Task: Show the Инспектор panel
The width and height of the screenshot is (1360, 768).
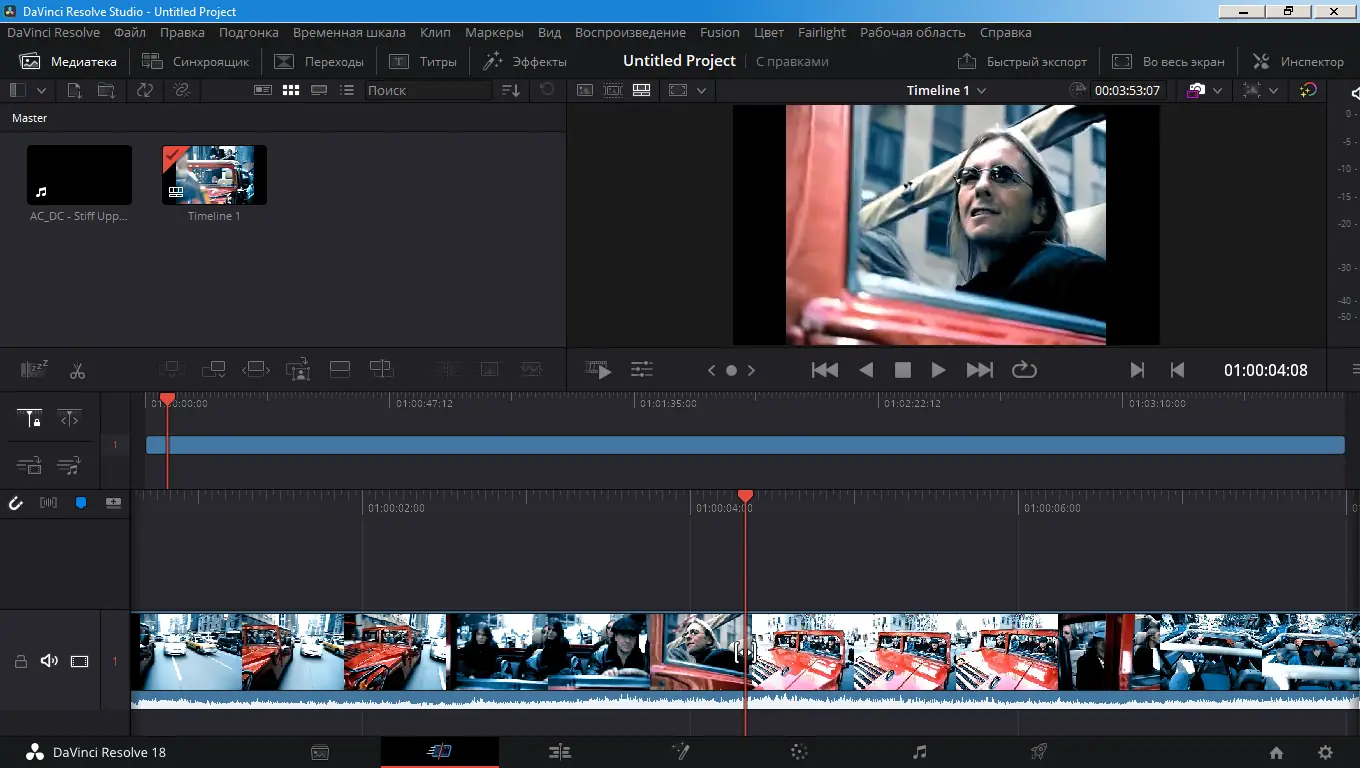Action: [1297, 61]
